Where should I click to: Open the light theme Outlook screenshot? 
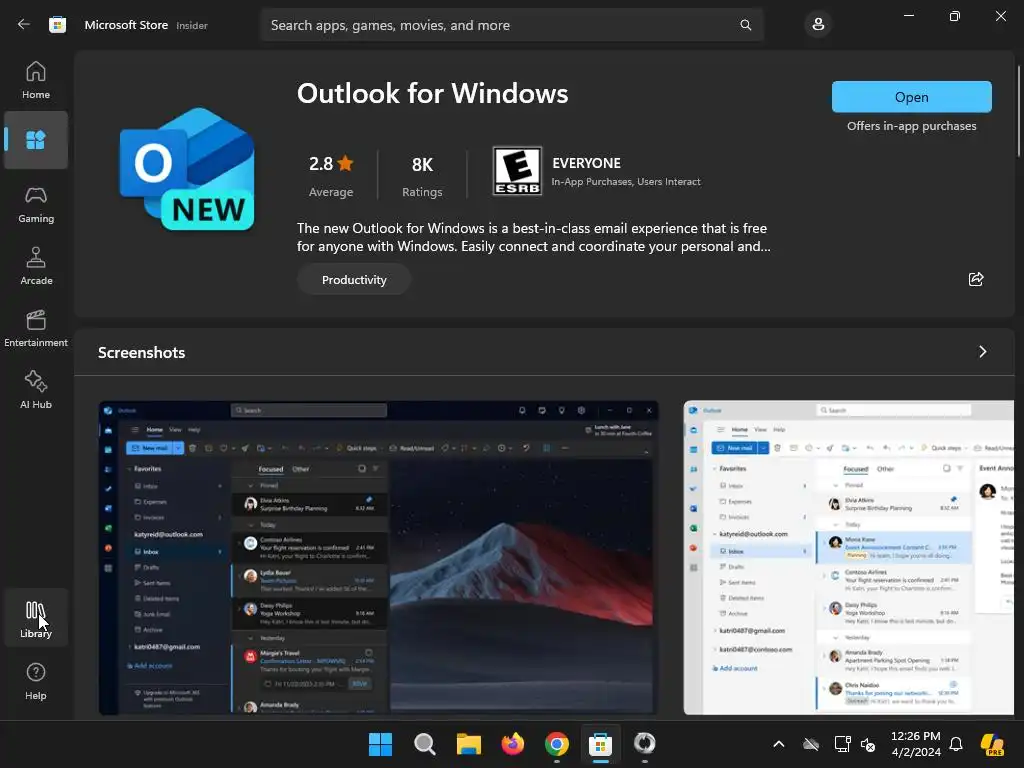(x=848, y=558)
